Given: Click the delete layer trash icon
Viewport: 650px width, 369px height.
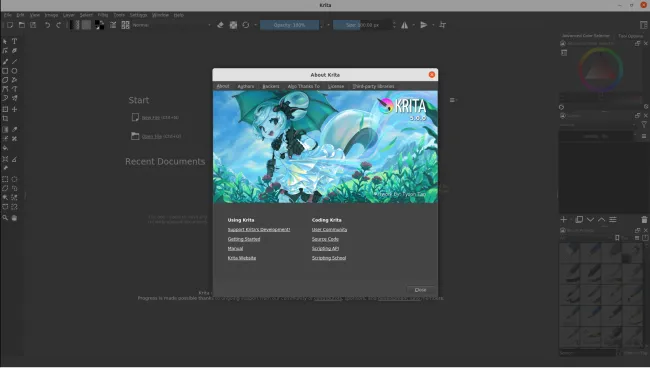Looking at the screenshot, I should 644,220.
